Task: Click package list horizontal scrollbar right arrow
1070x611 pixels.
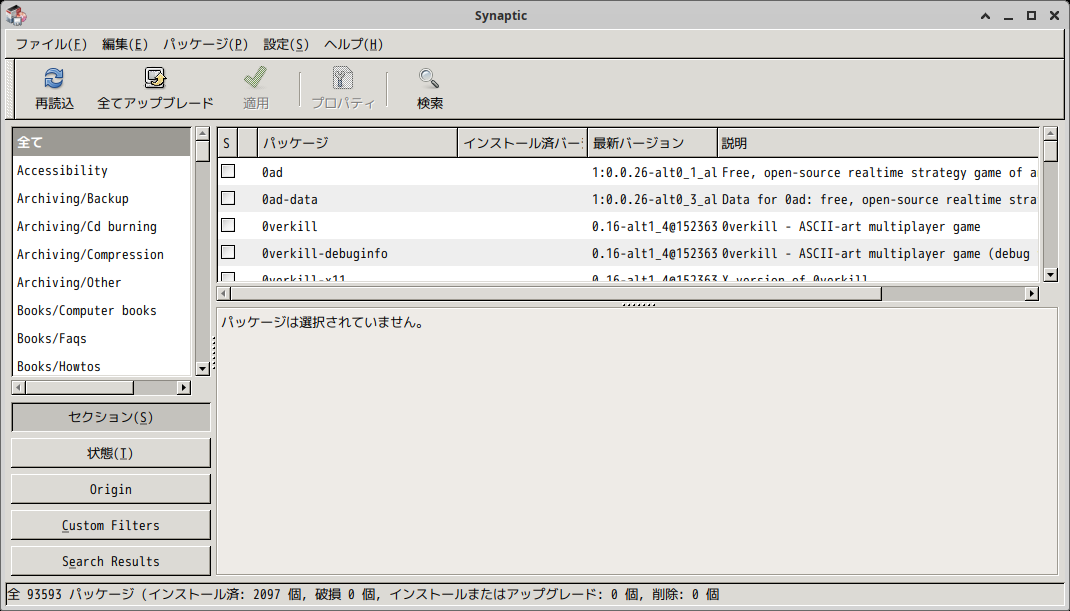Action: click(x=1032, y=294)
